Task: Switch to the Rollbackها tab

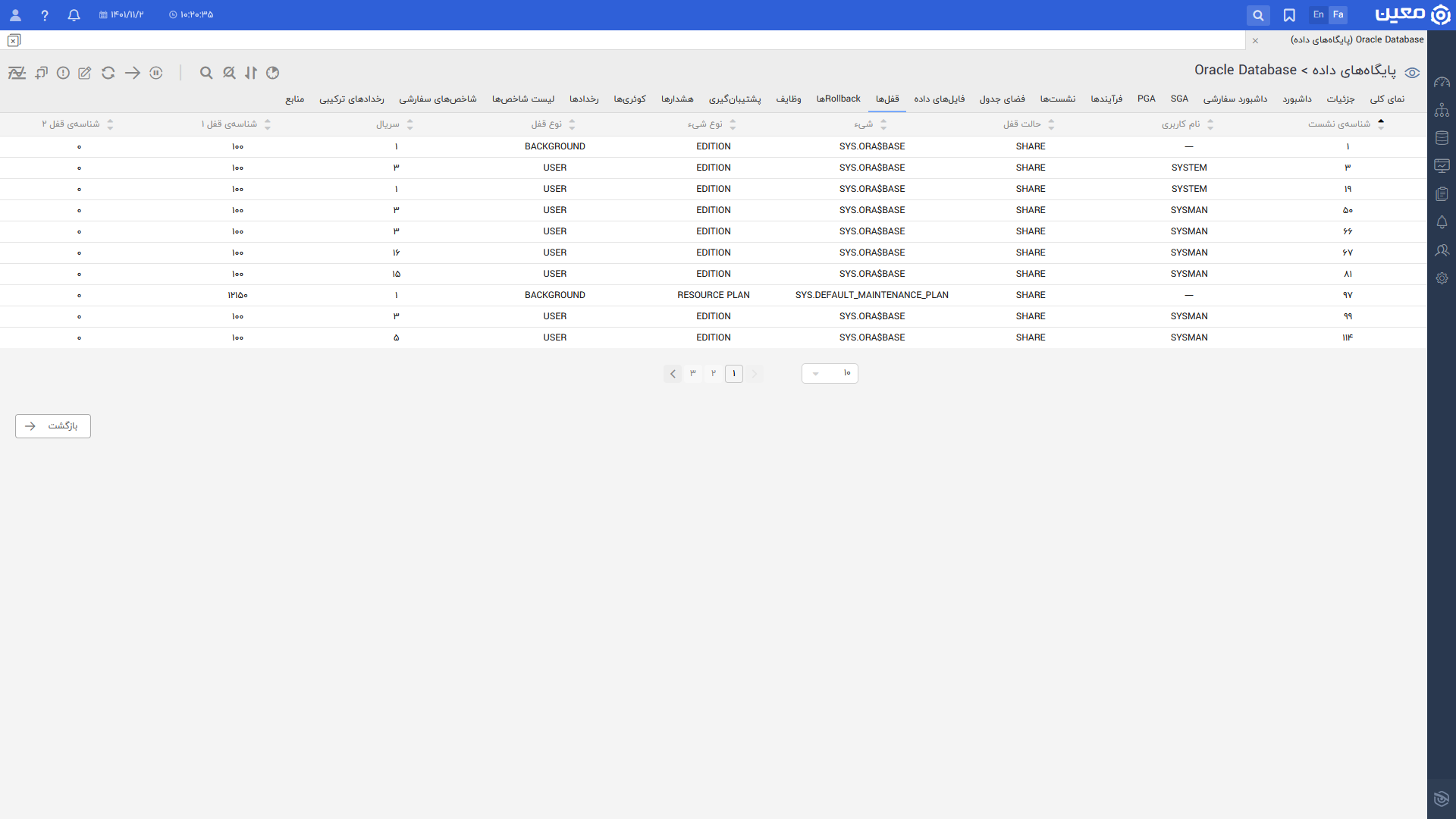Action: tap(838, 99)
